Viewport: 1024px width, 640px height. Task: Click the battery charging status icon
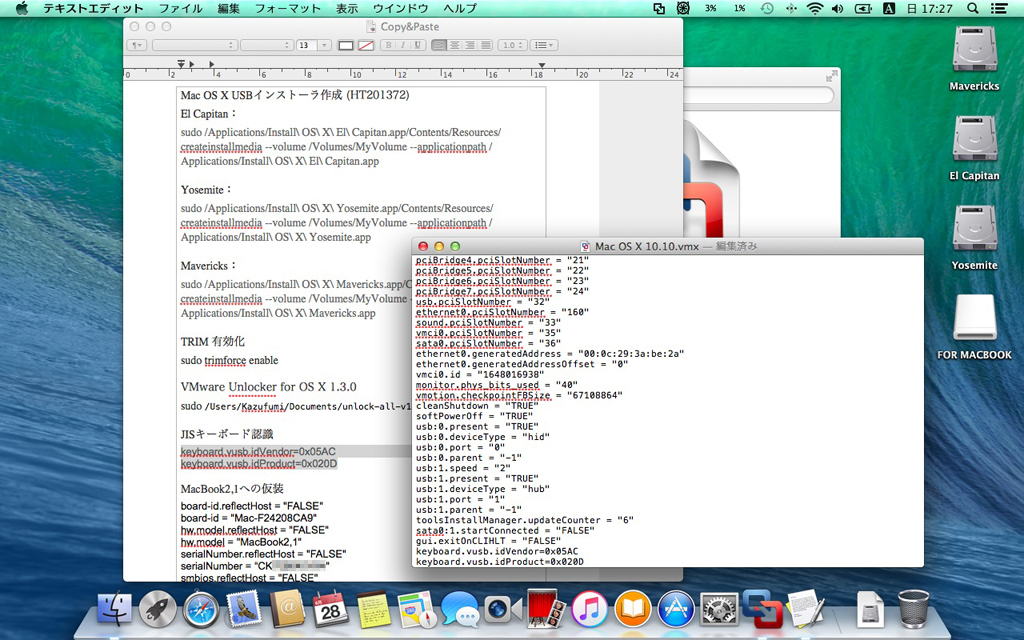pos(863,8)
